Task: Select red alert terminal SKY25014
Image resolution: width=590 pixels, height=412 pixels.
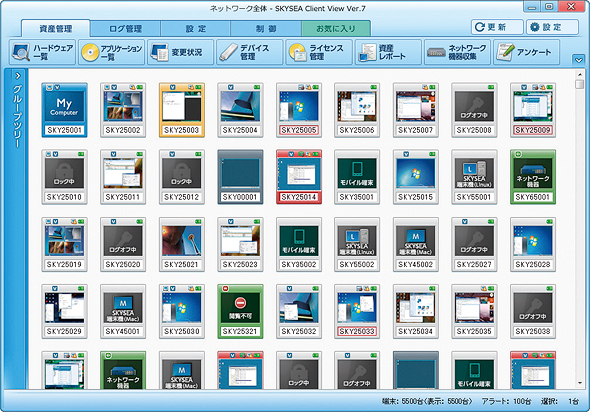Action: (299, 177)
